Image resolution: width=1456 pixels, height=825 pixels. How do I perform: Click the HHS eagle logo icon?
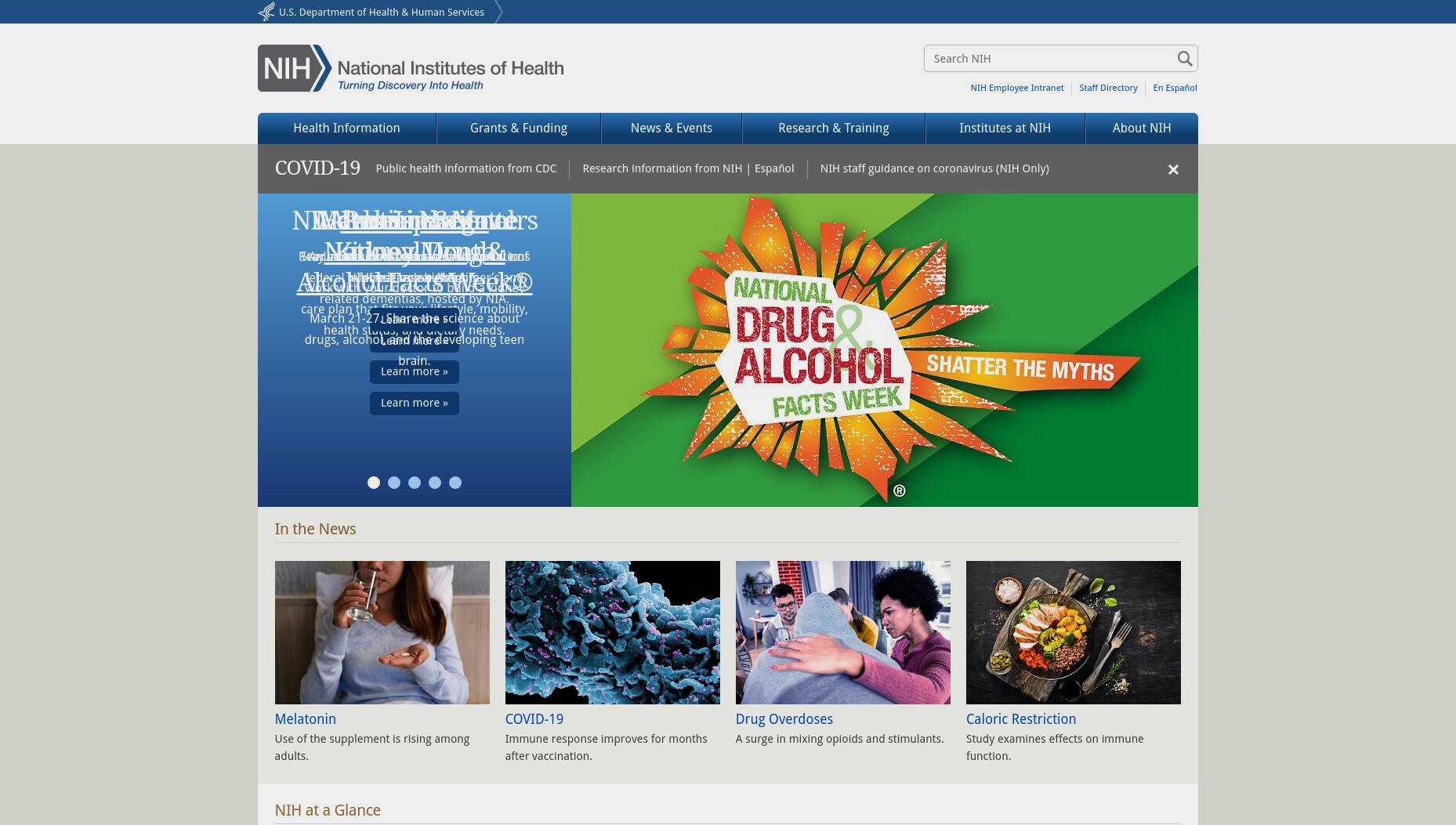coord(266,12)
